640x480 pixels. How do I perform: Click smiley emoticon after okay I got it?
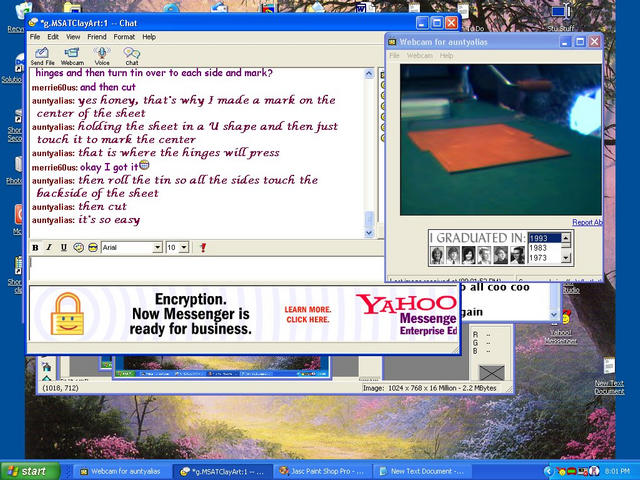pyautogui.click(x=144, y=165)
